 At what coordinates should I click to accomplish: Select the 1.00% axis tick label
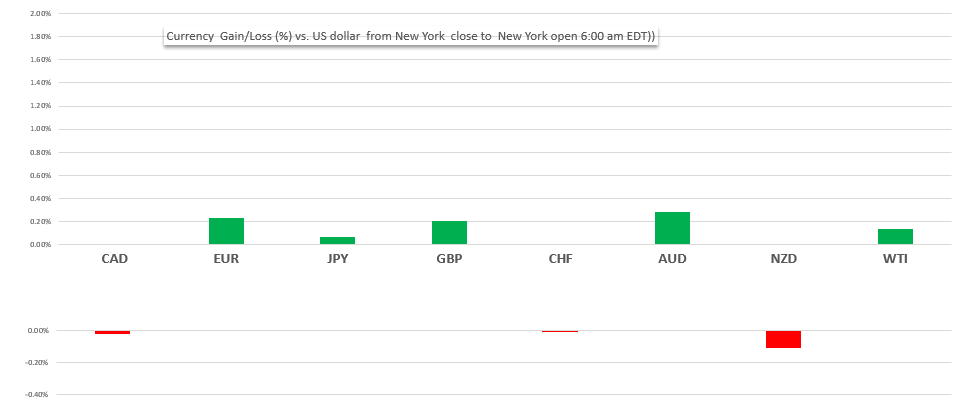point(40,129)
